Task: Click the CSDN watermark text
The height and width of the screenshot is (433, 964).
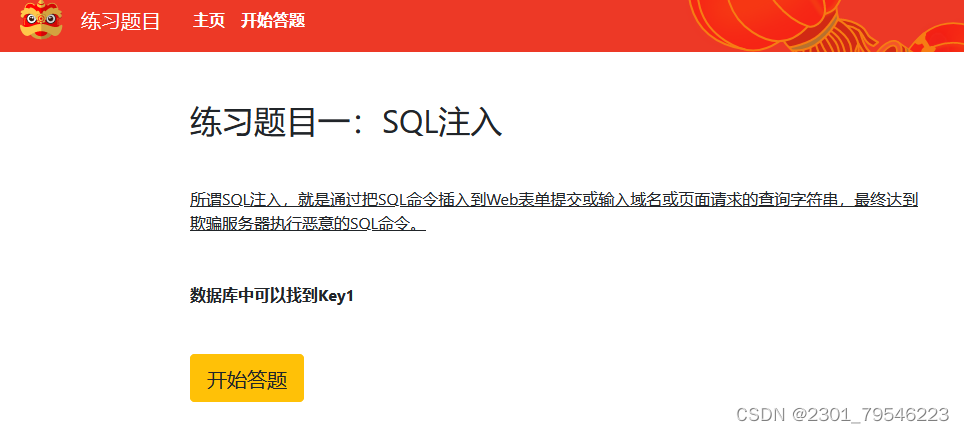Action: tap(761, 414)
